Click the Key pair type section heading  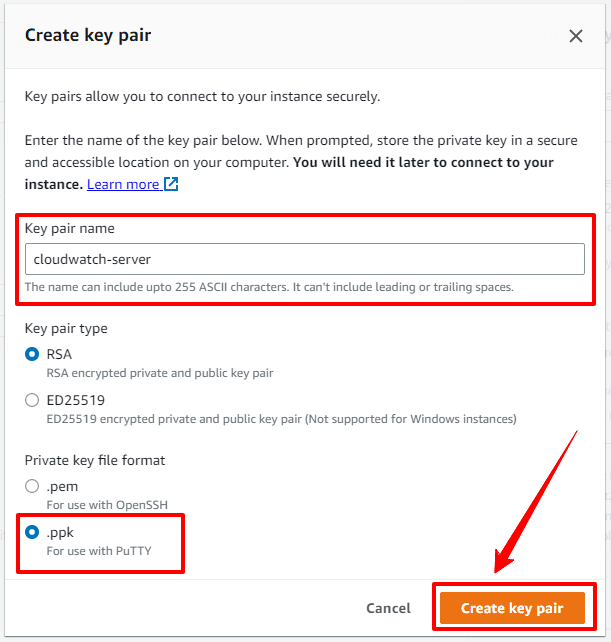[x=66, y=328]
